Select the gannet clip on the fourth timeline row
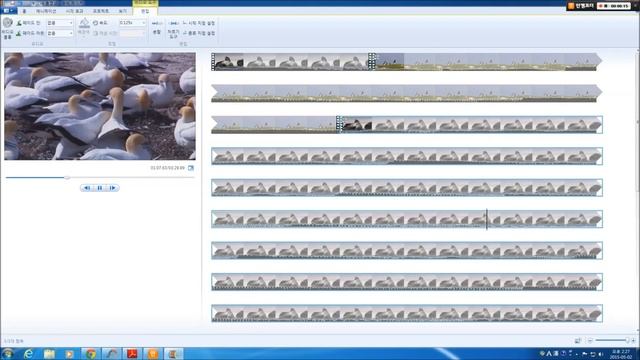640x360 pixels. tap(407, 156)
